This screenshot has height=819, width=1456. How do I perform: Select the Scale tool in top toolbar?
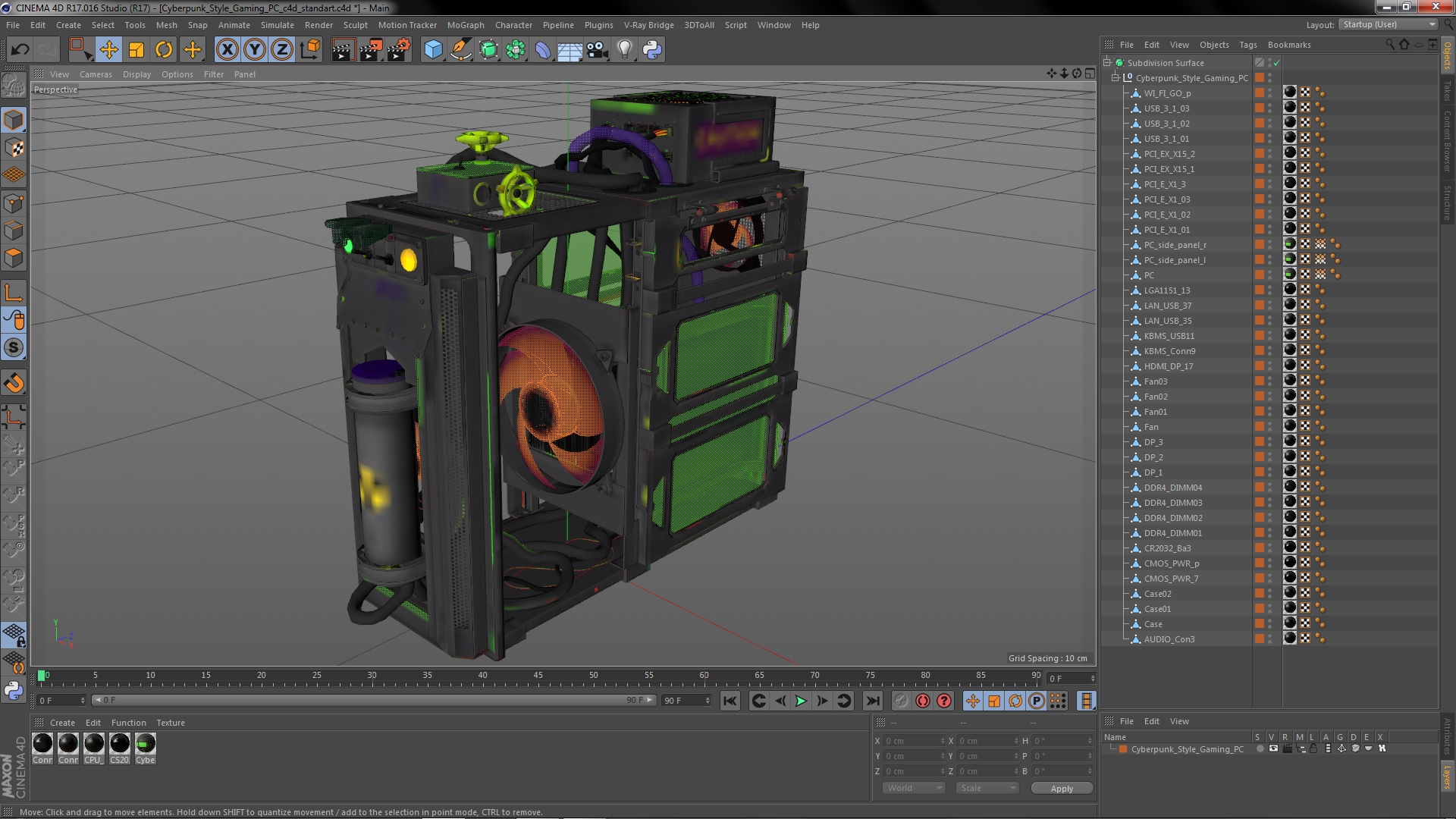point(136,50)
